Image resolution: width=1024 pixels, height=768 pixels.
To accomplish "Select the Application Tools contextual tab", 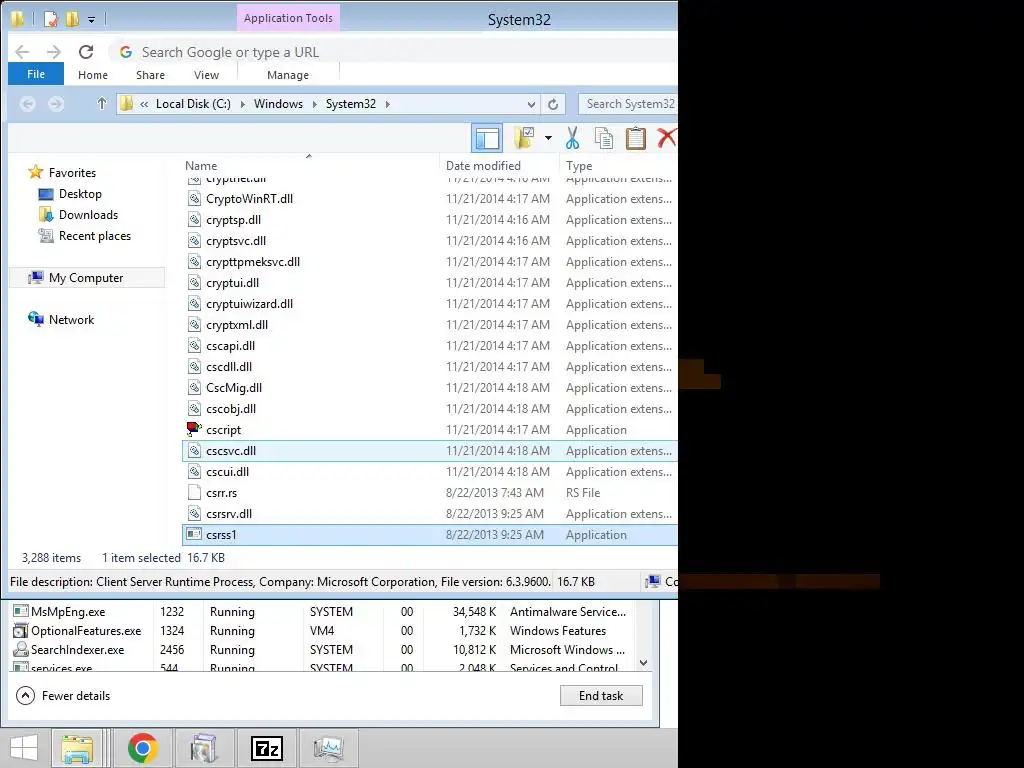I will [288, 18].
